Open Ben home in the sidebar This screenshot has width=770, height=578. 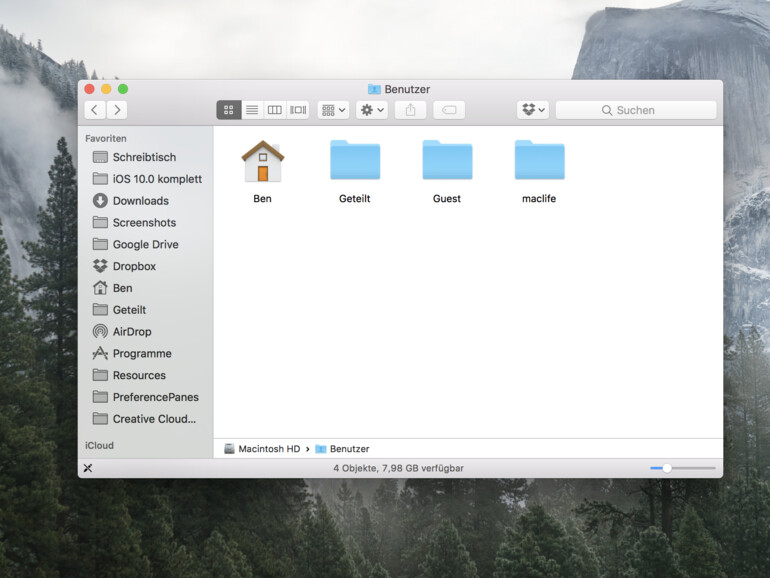tap(145, 288)
